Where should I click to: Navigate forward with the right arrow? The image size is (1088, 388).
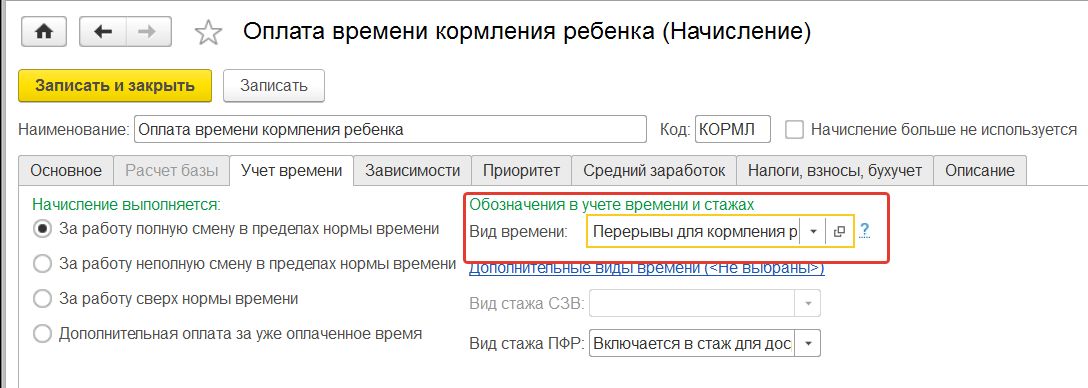[x=147, y=33]
